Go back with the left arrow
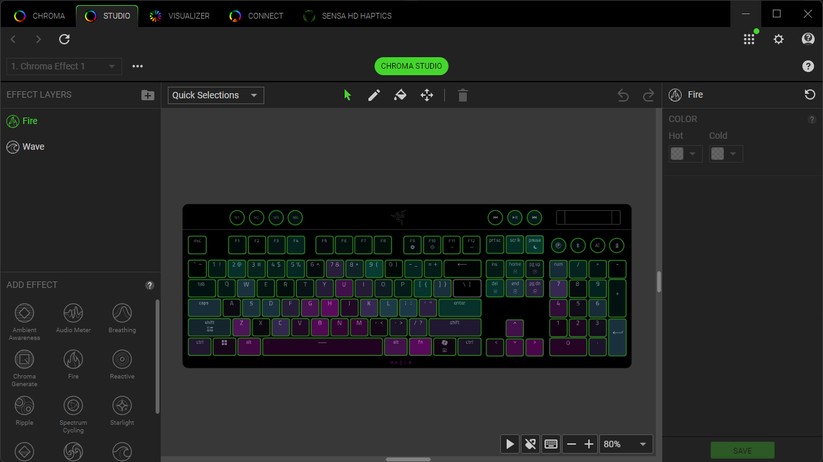The height and width of the screenshot is (462, 823). point(13,39)
